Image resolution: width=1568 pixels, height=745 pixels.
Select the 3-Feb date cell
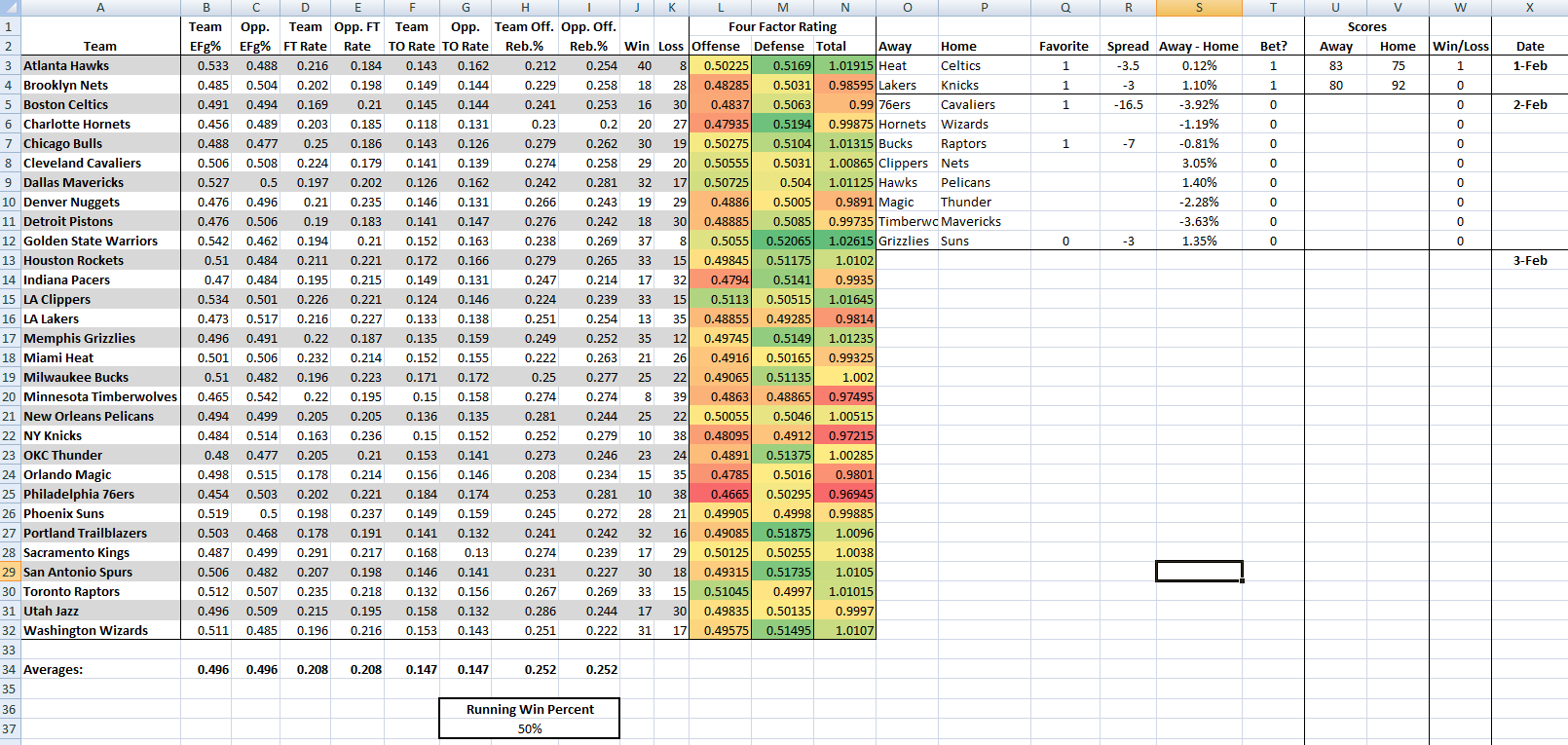1530,260
